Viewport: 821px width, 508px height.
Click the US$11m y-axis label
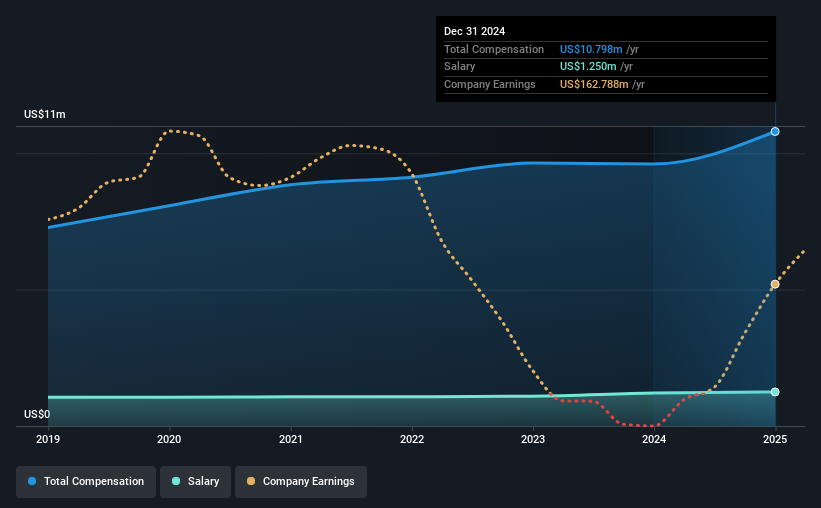(x=45, y=114)
